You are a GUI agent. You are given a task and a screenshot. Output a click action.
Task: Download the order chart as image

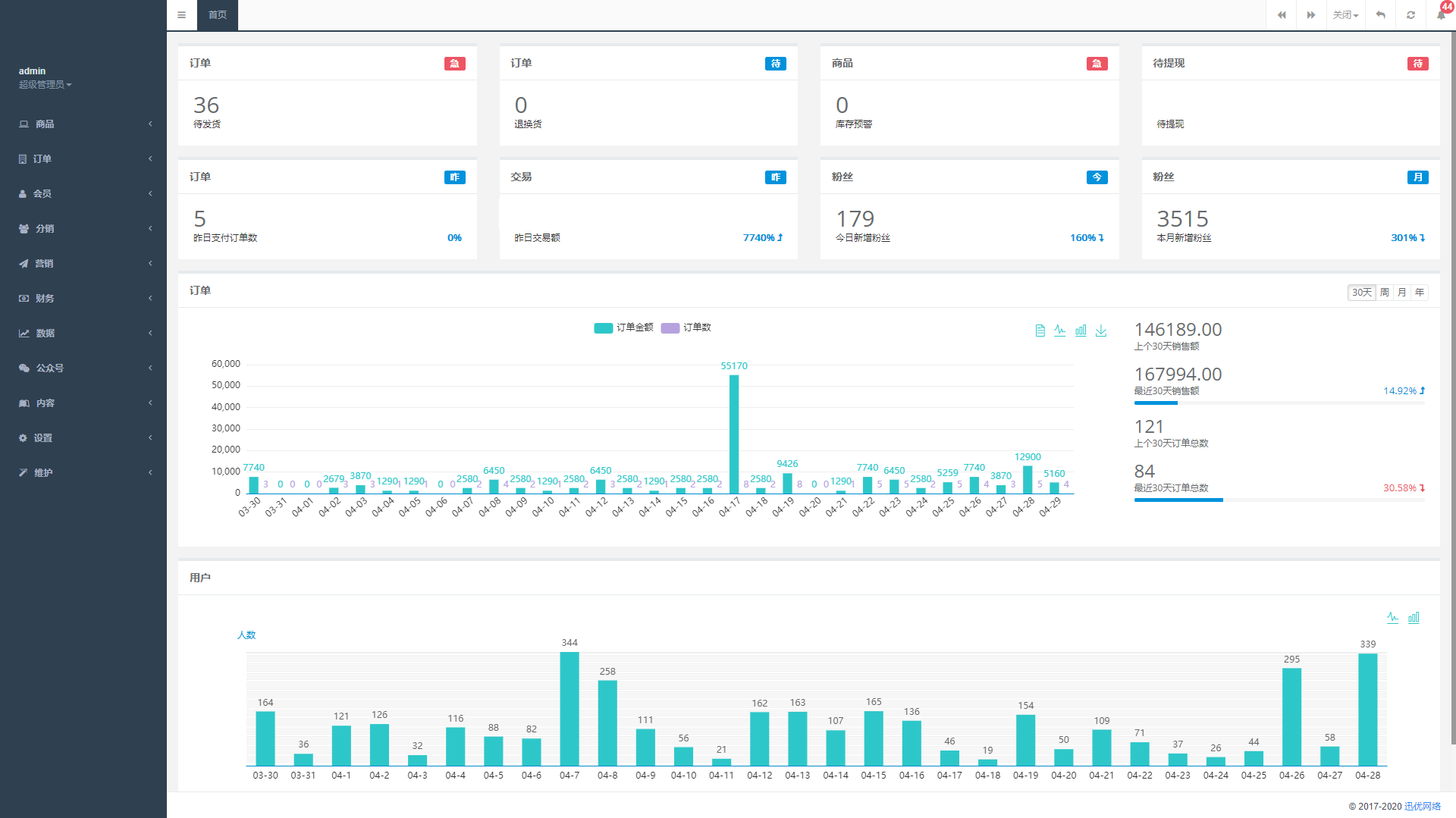pos(1101,331)
